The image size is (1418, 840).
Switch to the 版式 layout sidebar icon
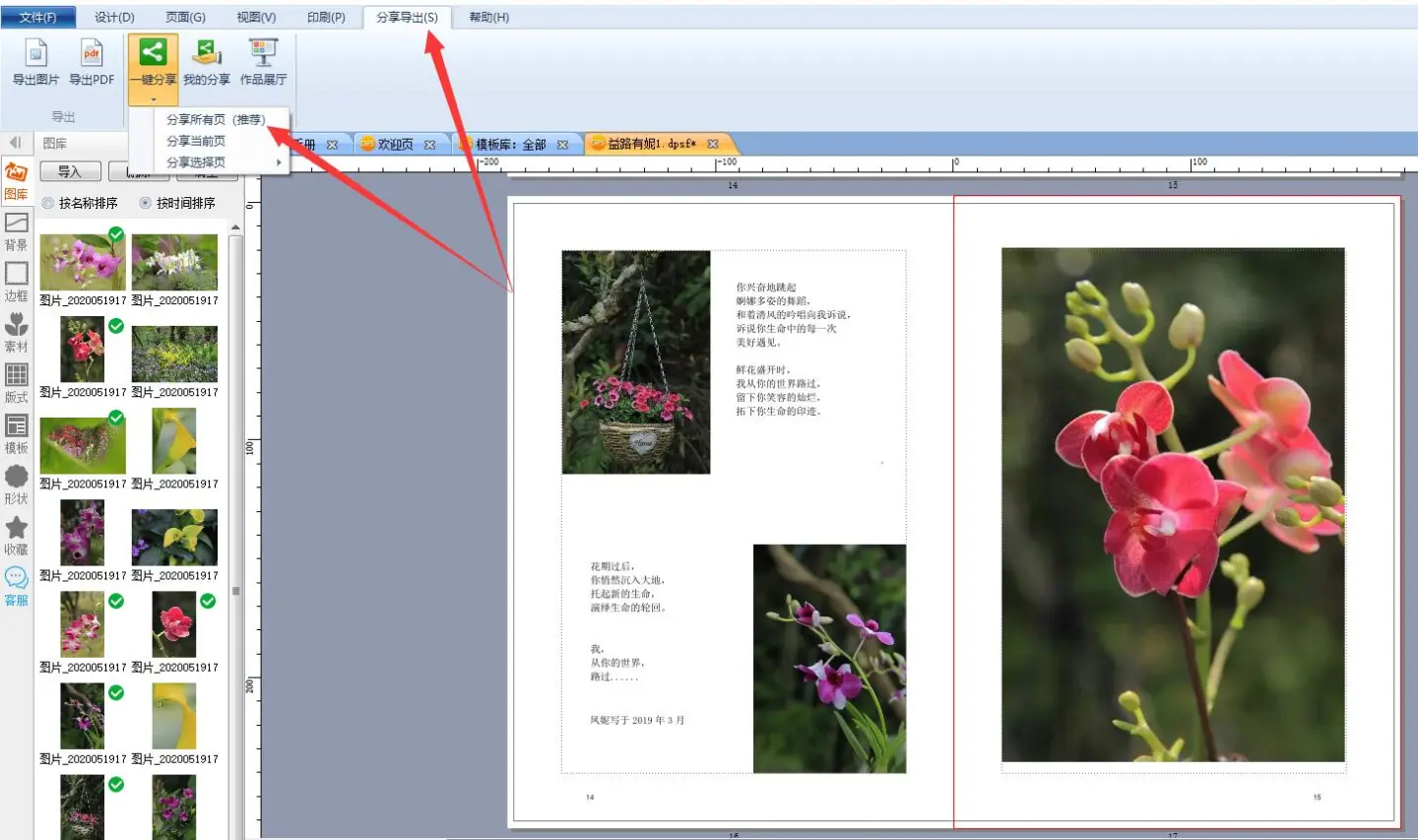coord(16,382)
